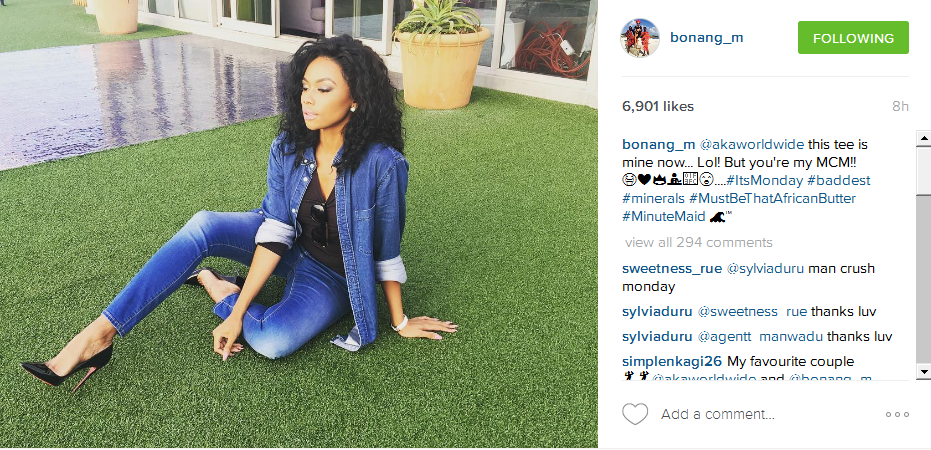Open the #MustBeThatAfricanButter hashtag
The height and width of the screenshot is (450, 931).
pos(772,198)
